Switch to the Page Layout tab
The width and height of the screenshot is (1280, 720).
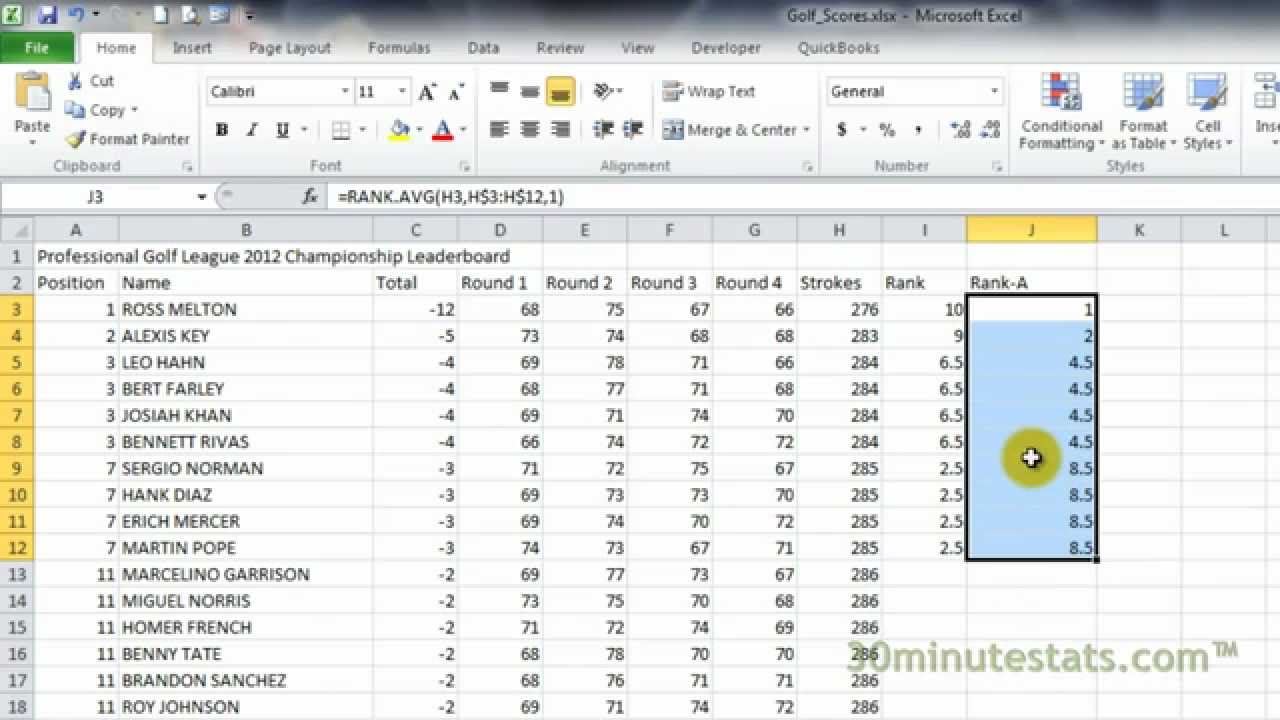pos(290,47)
